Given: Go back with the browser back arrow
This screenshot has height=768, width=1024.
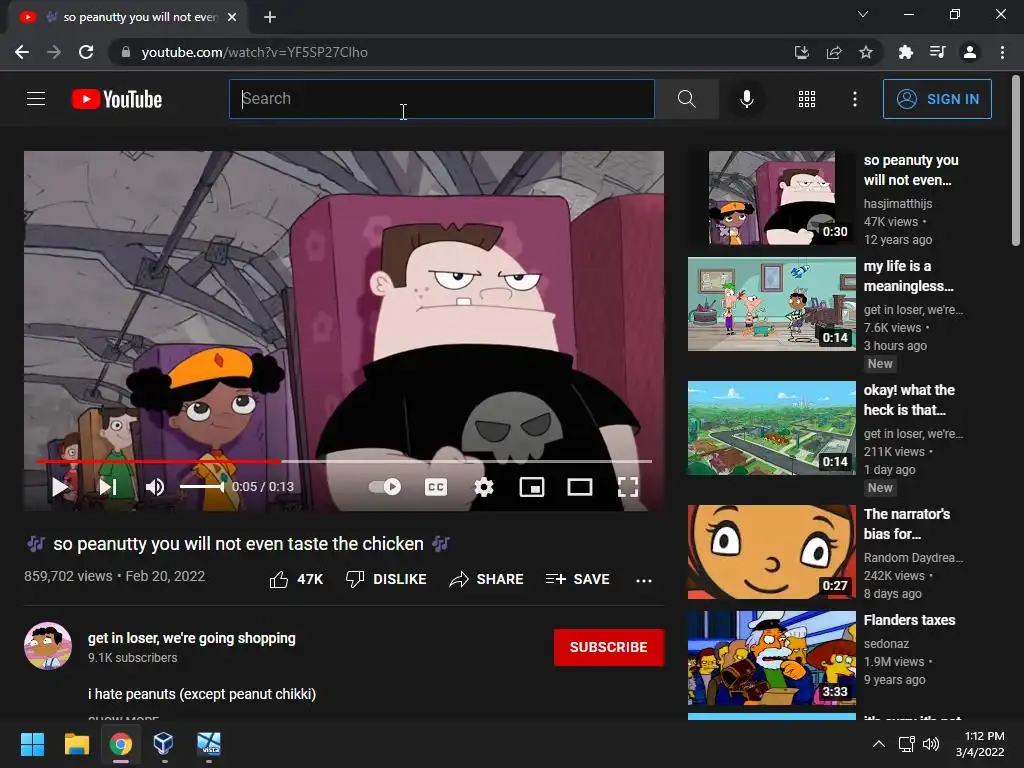Looking at the screenshot, I should (22, 52).
